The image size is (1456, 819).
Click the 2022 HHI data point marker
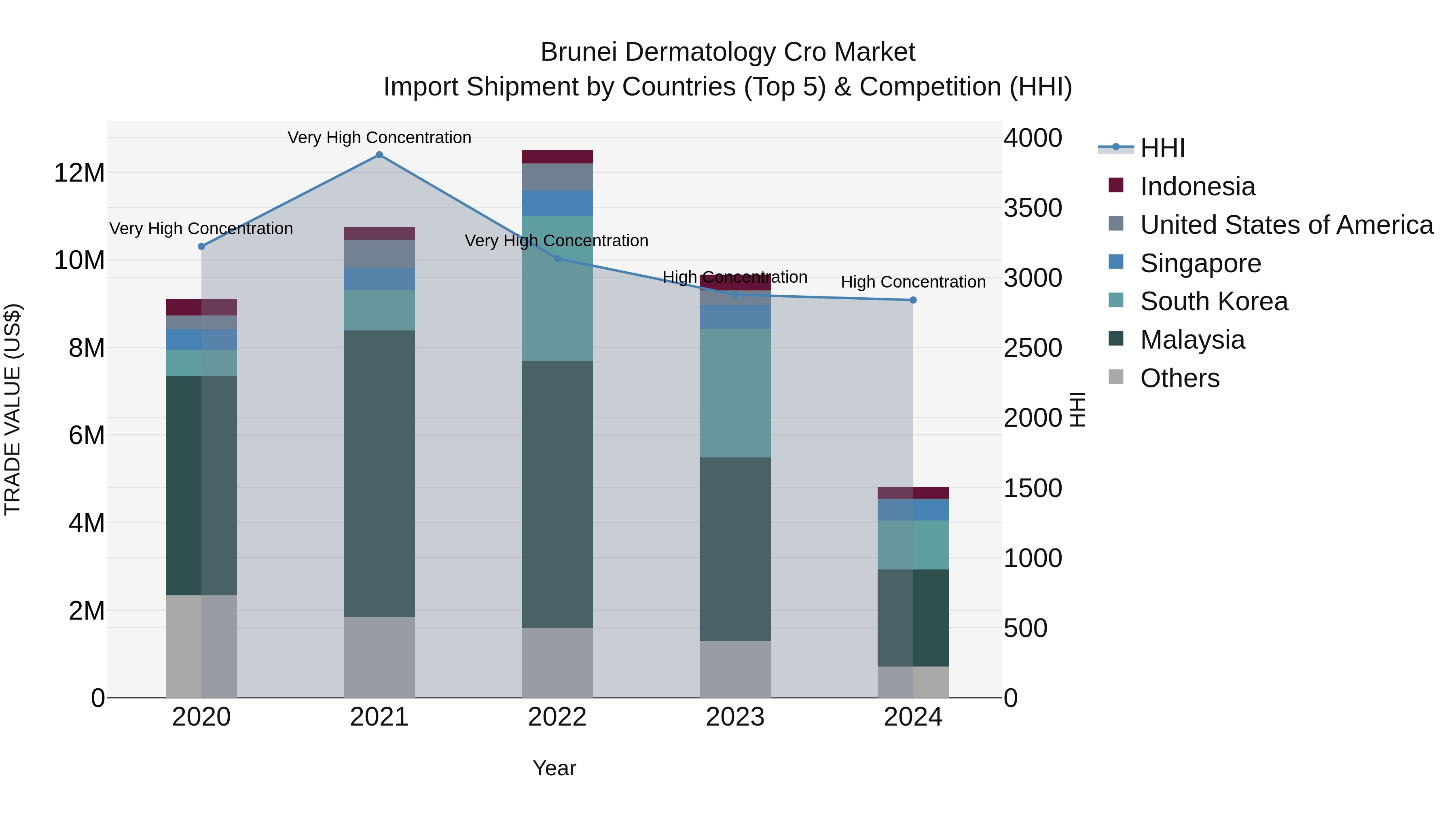click(x=557, y=259)
